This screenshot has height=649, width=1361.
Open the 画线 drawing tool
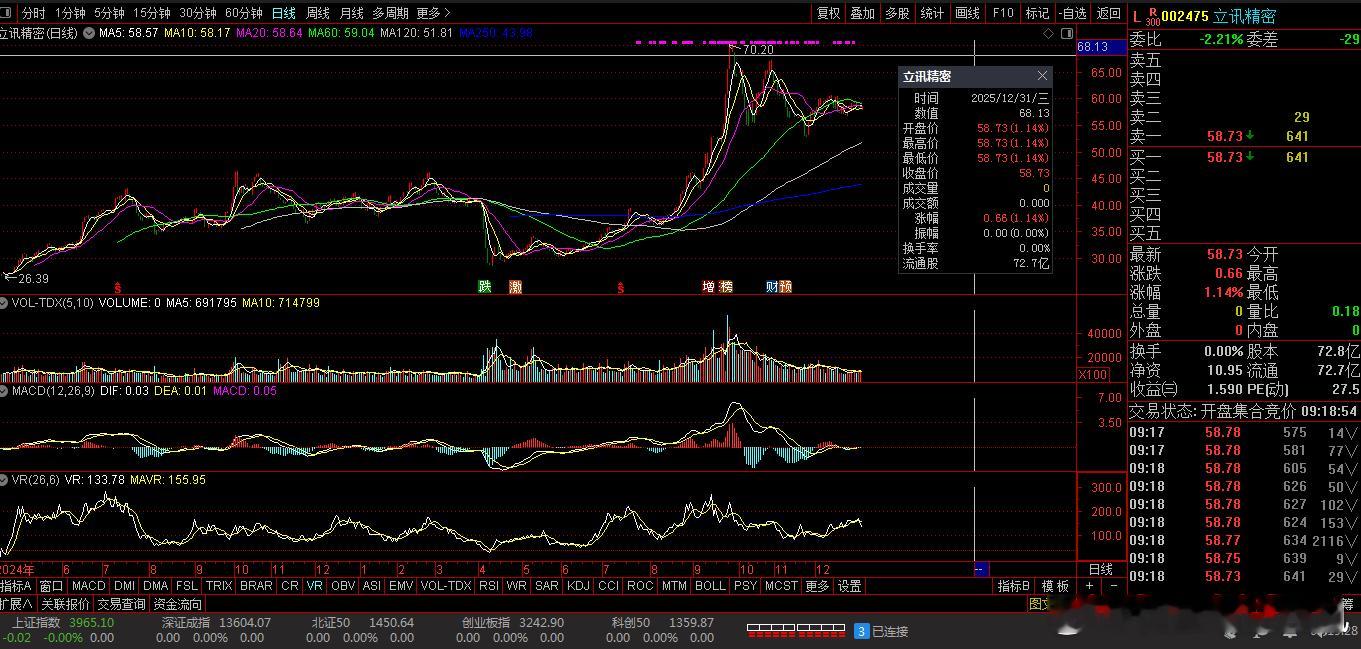967,13
